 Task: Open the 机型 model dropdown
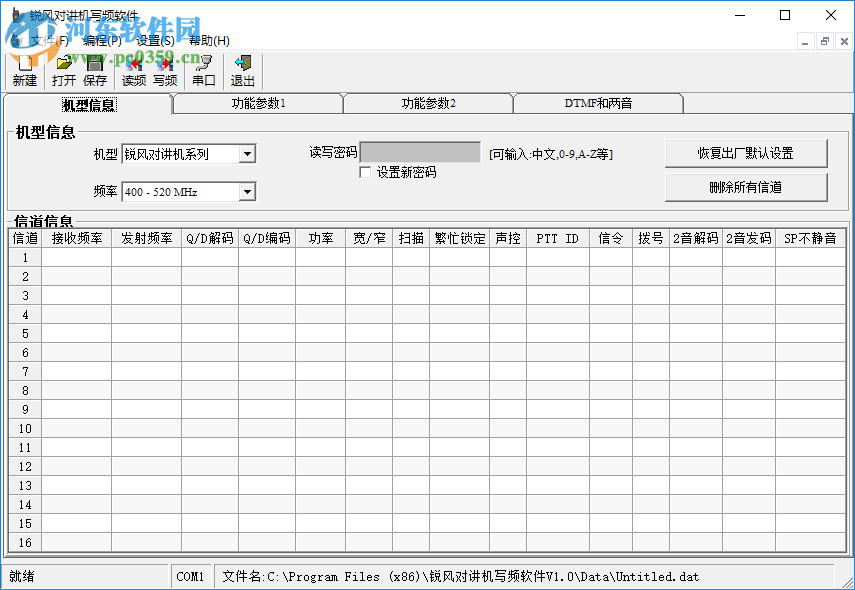[248, 153]
